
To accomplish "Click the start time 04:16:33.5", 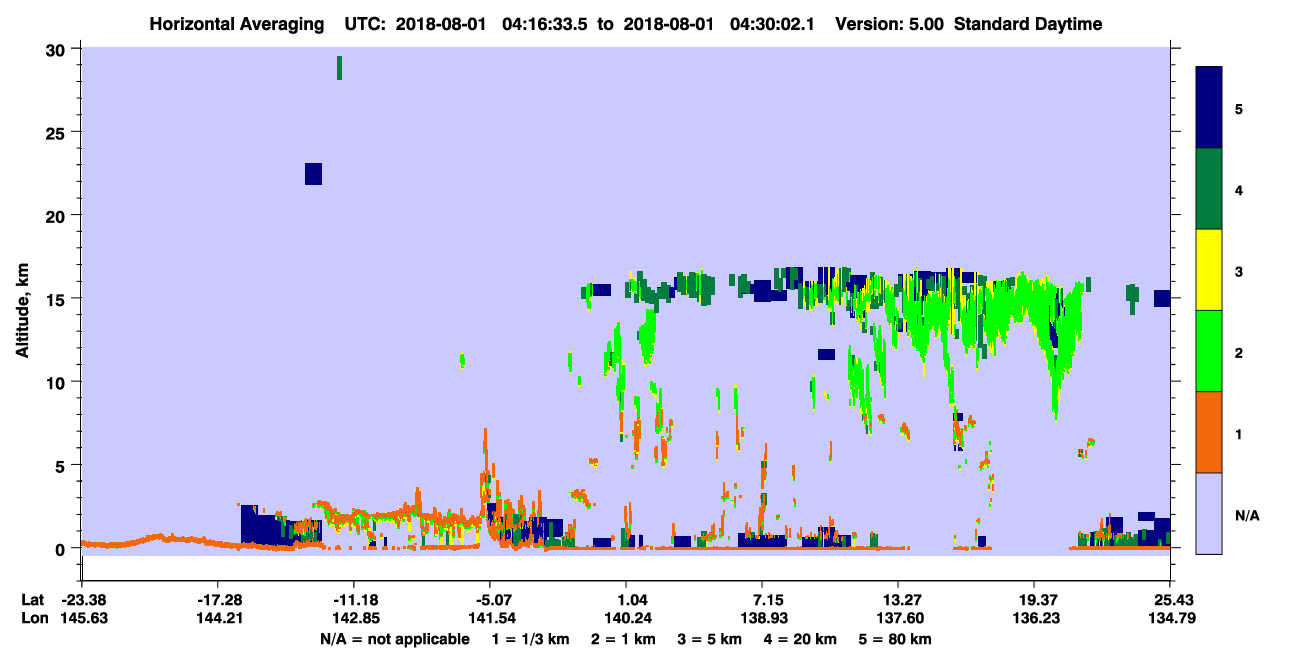I will (x=546, y=24).
